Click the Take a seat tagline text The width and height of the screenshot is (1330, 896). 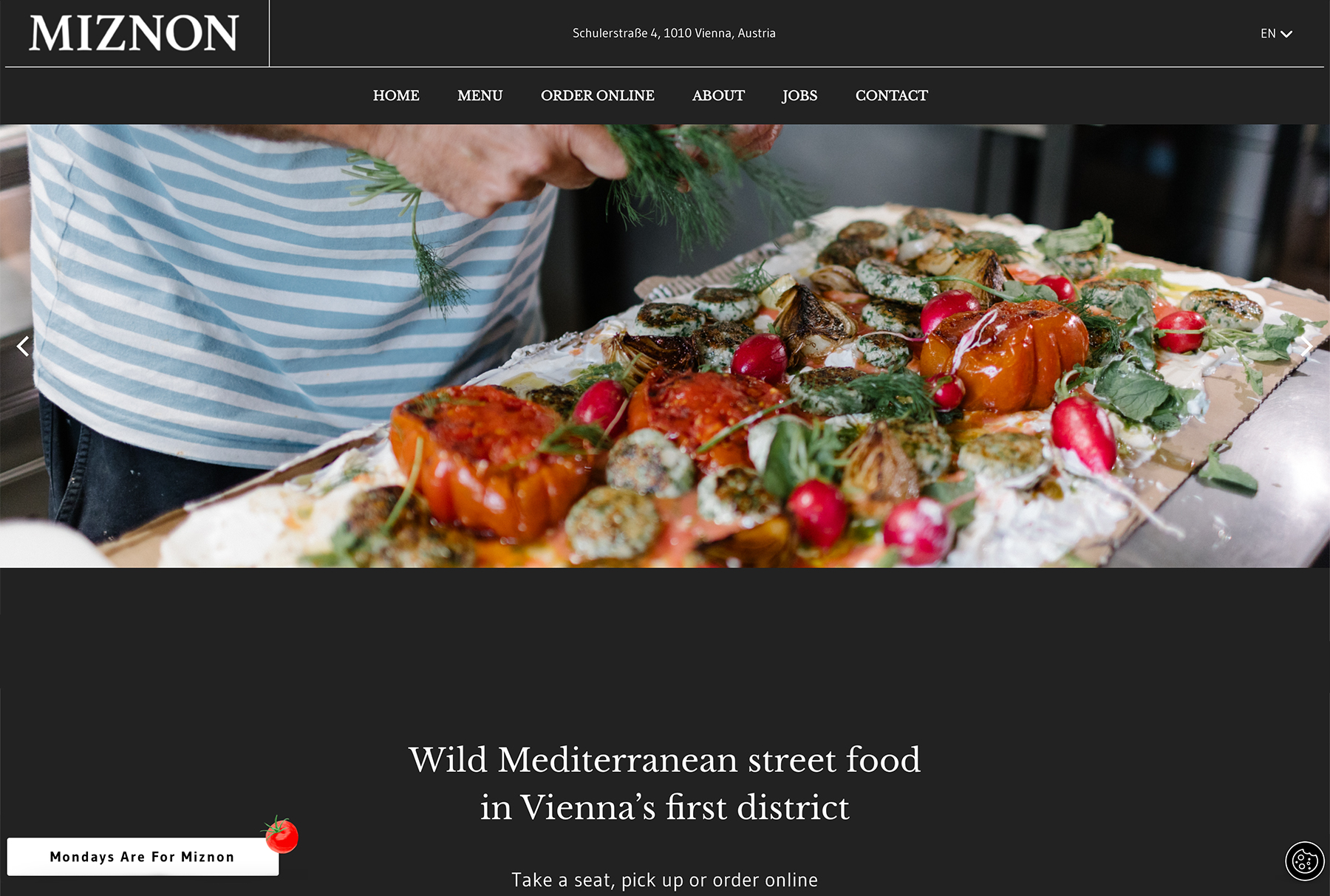click(664, 880)
